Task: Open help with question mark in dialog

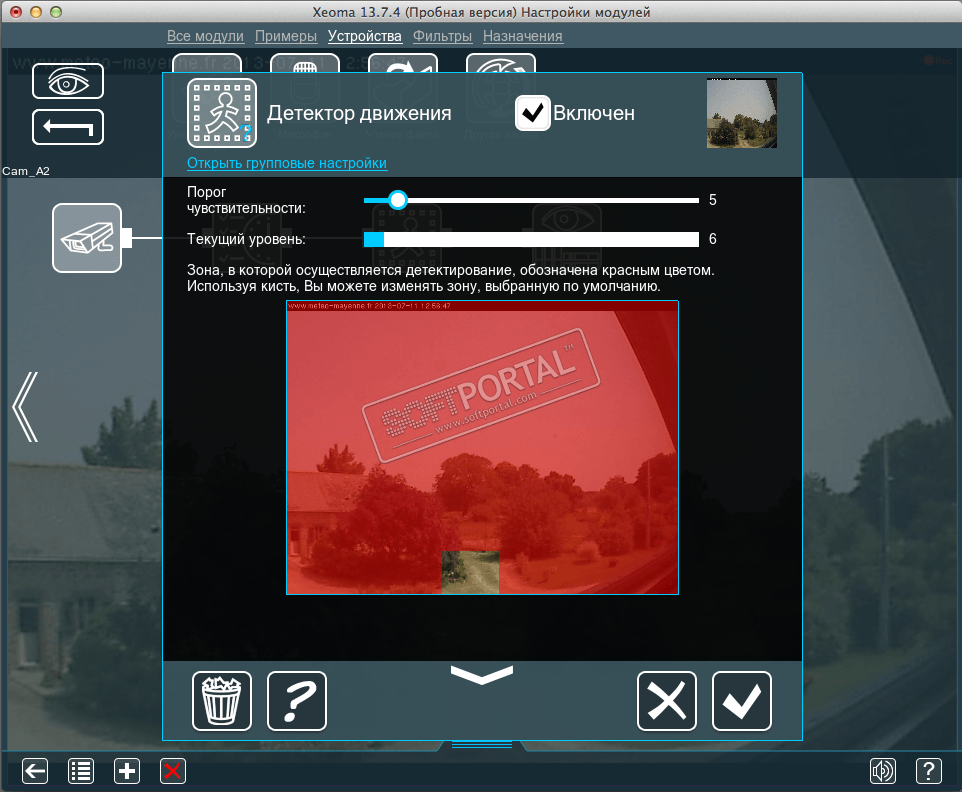Action: 297,701
